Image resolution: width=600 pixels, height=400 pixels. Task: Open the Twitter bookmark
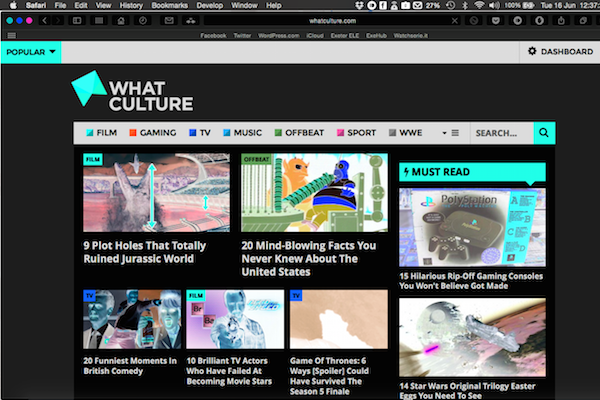point(242,36)
